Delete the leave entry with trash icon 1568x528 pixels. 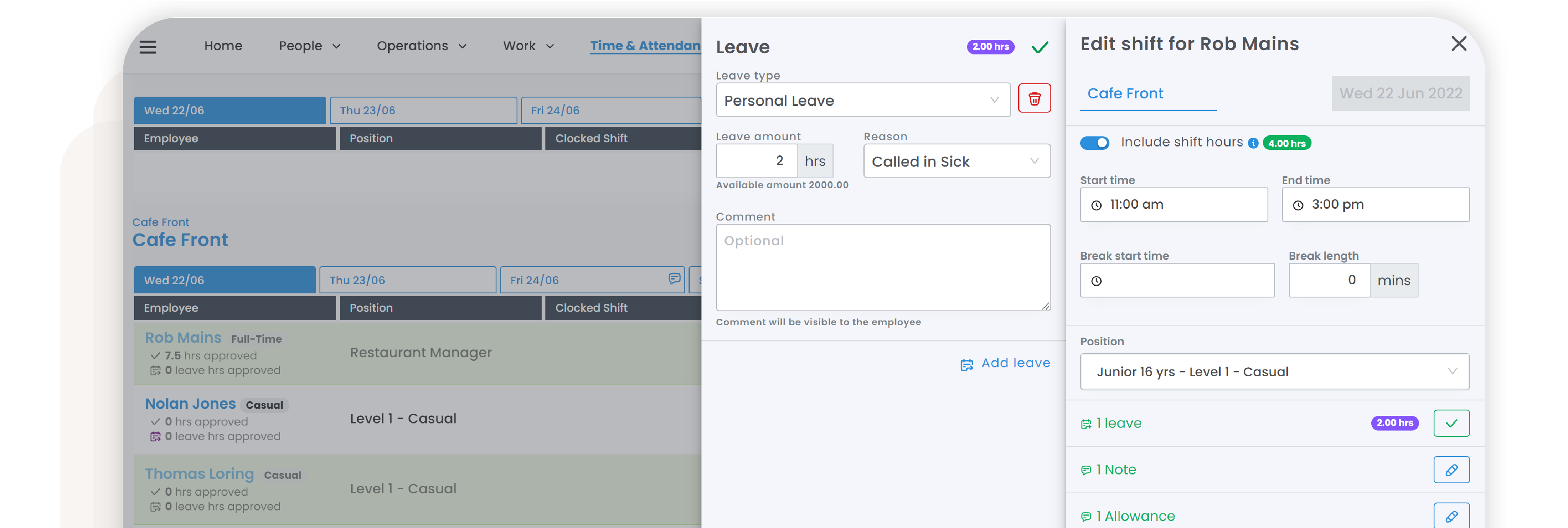point(1034,99)
